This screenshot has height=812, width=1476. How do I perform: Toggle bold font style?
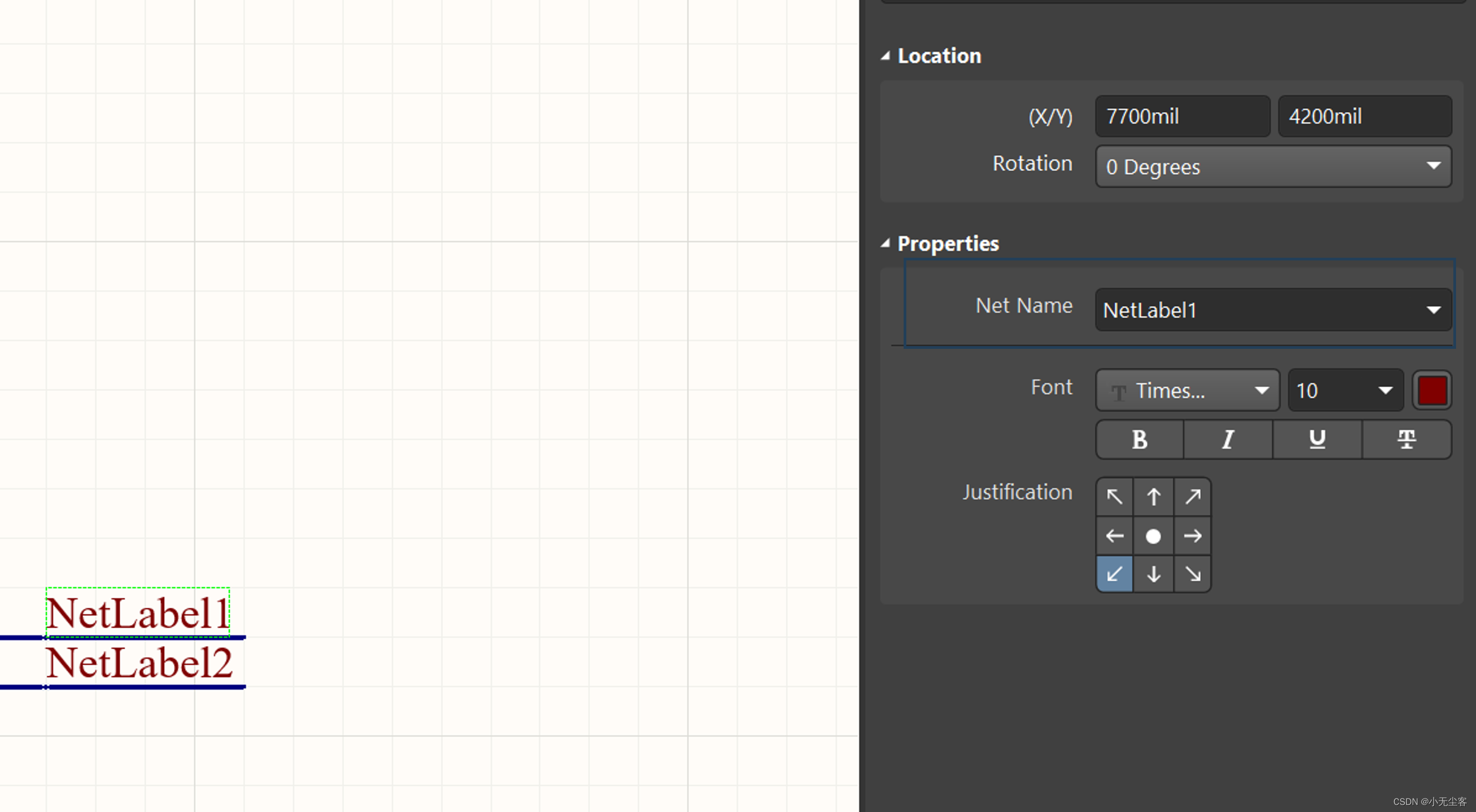(x=1140, y=440)
